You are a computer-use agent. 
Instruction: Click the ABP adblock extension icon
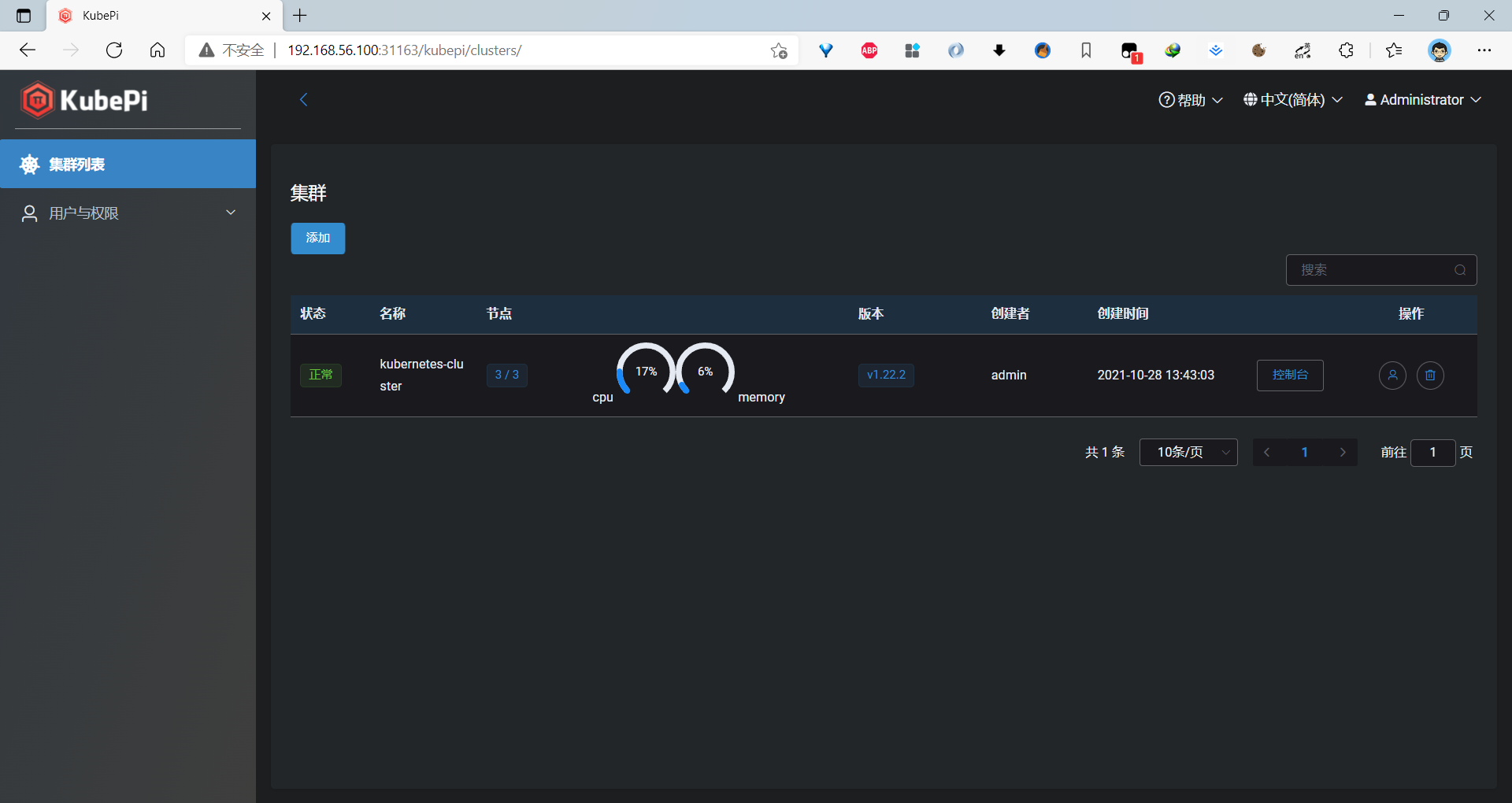[x=869, y=50]
